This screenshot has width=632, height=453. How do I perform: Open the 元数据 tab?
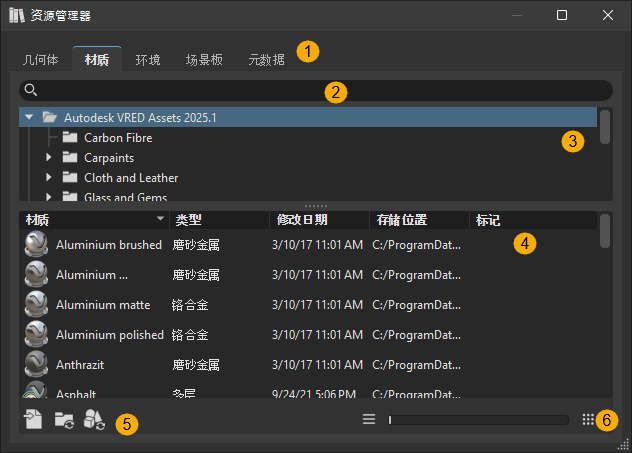click(x=266, y=60)
